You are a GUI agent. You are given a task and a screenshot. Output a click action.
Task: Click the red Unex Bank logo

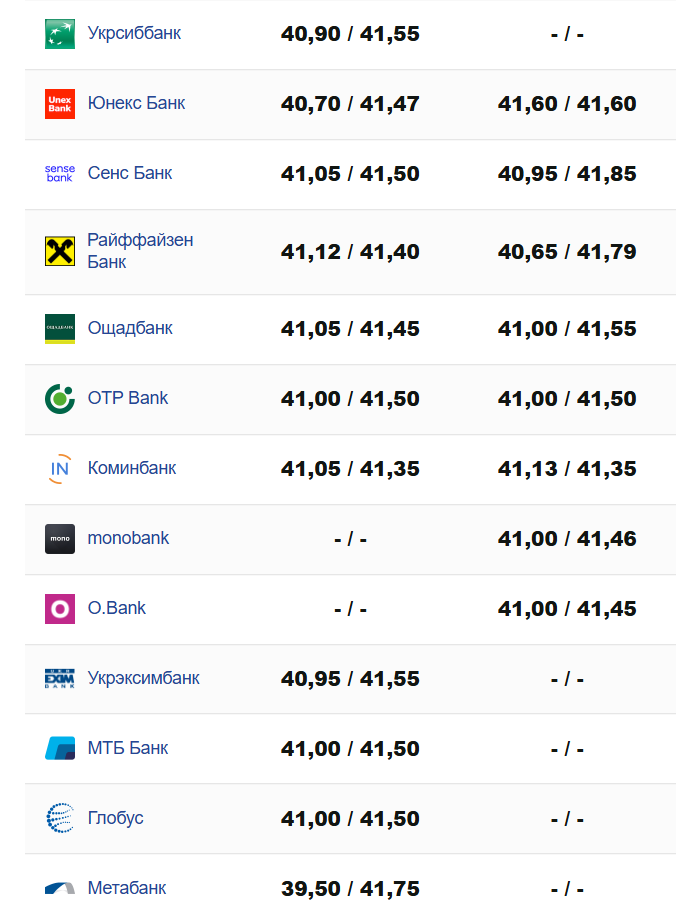click(x=60, y=104)
